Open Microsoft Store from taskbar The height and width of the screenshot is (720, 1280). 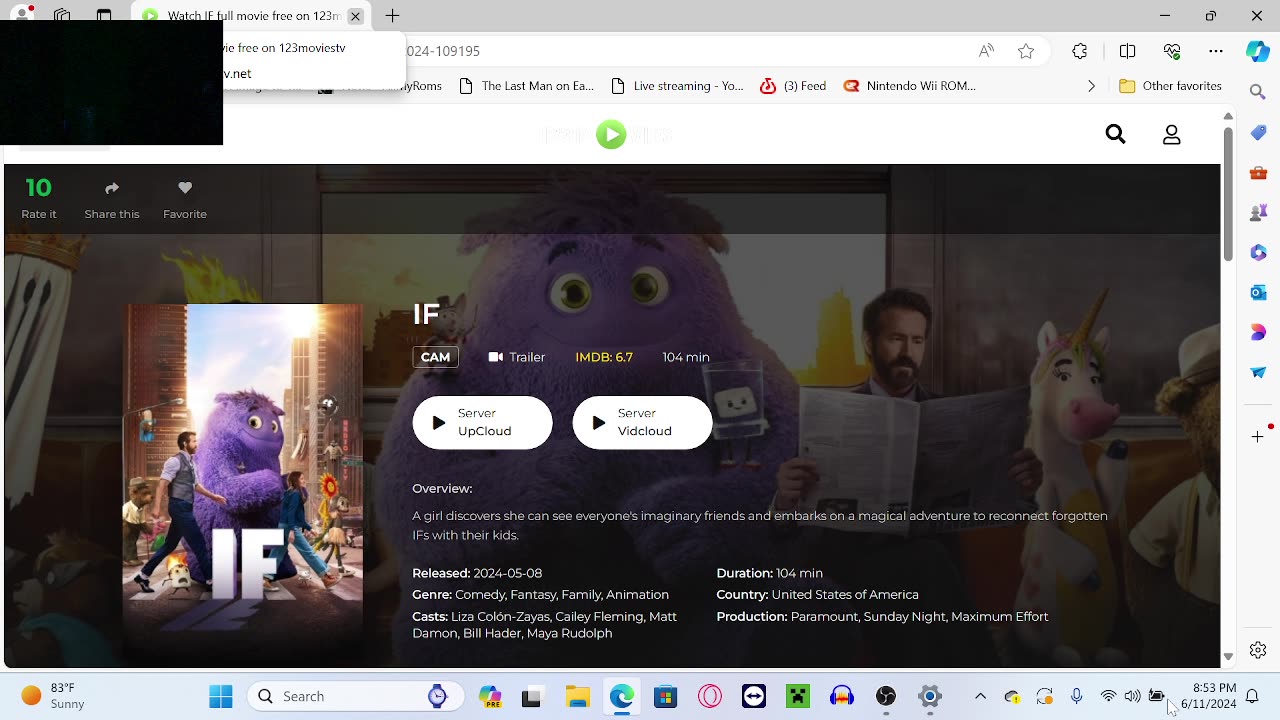tap(665, 696)
